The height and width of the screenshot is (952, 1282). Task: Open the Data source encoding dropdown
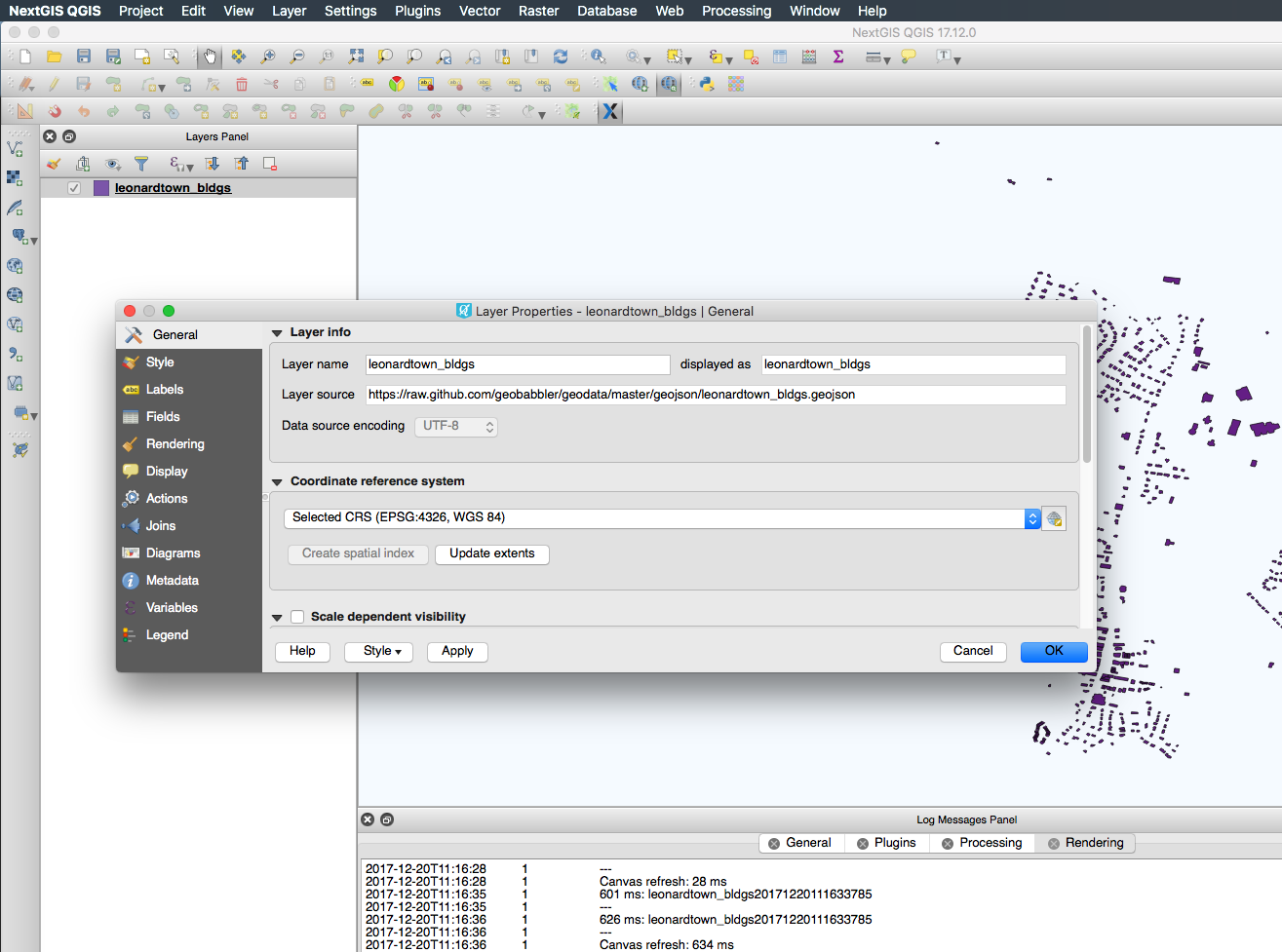pos(456,427)
